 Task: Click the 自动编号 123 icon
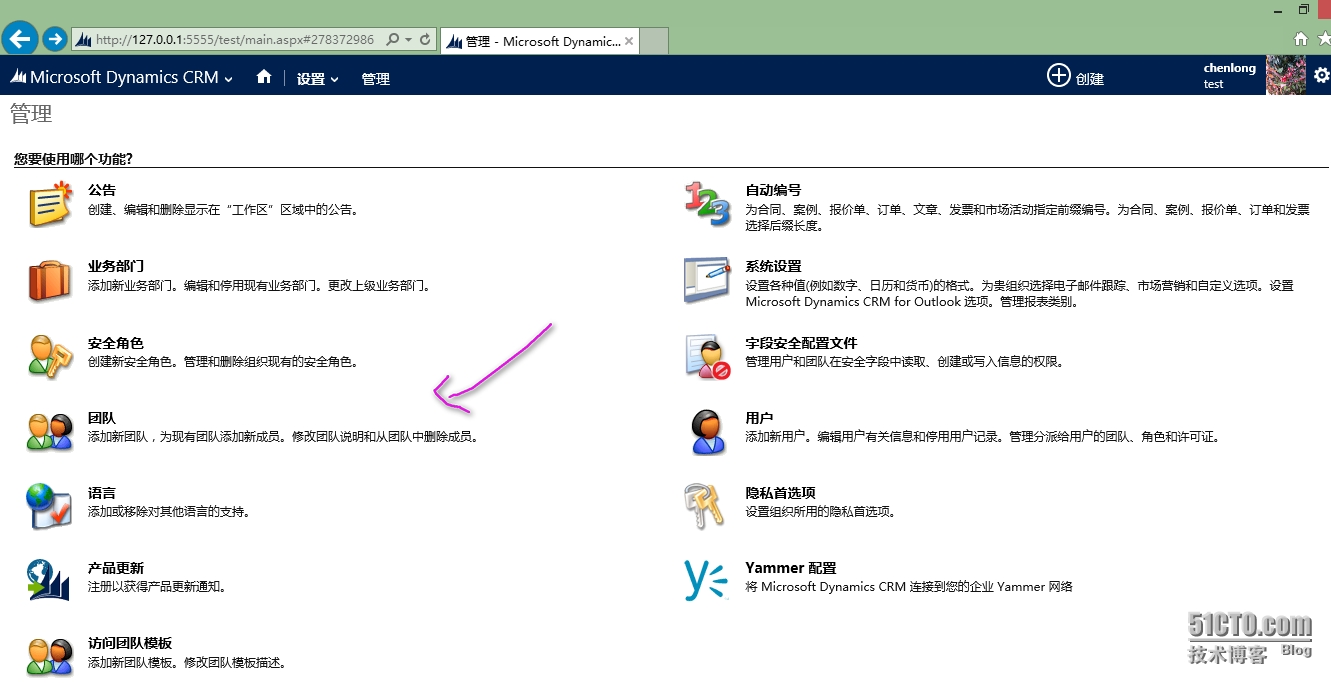tap(707, 204)
